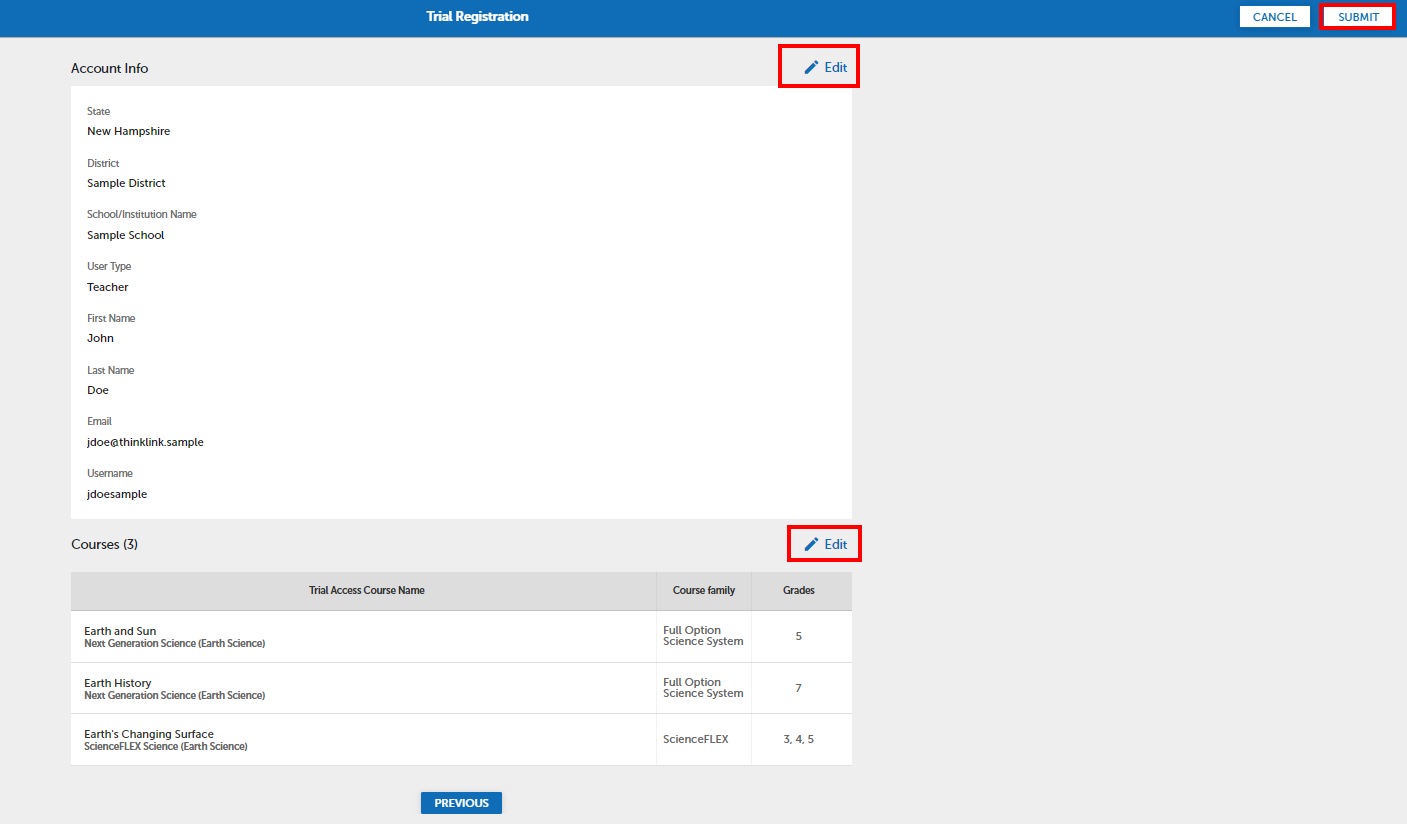Click the Edit pencil icon beside Account Info
This screenshot has width=1407, height=824.
(x=810, y=66)
